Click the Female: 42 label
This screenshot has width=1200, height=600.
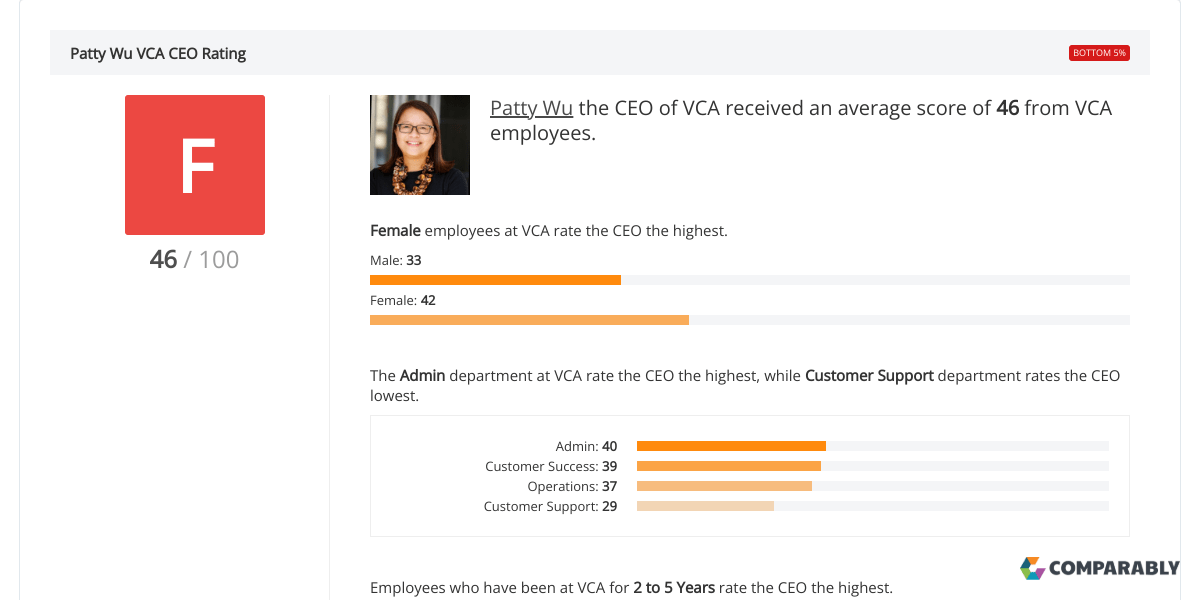pyautogui.click(x=403, y=300)
